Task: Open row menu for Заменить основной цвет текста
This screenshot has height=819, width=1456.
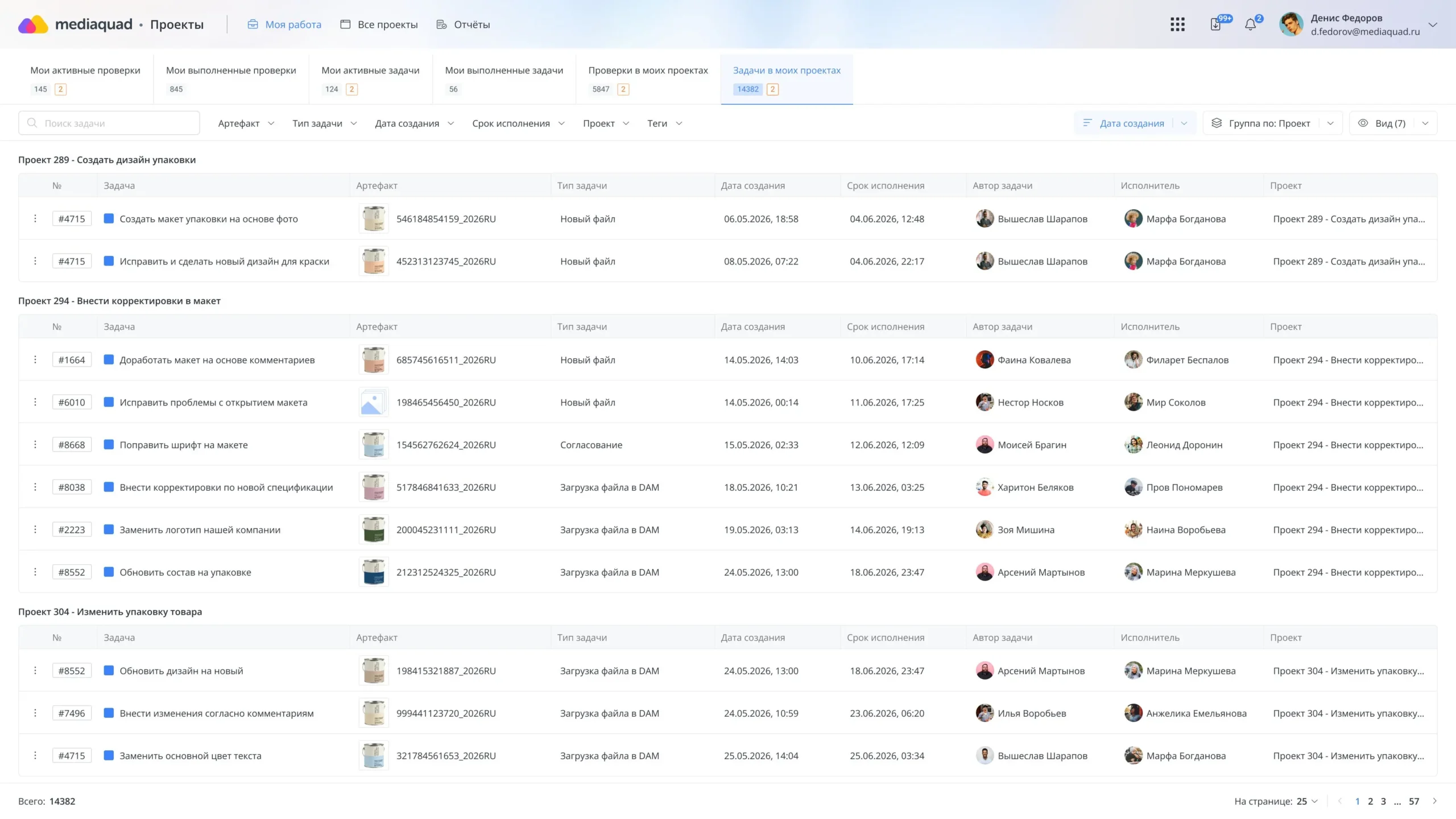Action: click(x=35, y=755)
